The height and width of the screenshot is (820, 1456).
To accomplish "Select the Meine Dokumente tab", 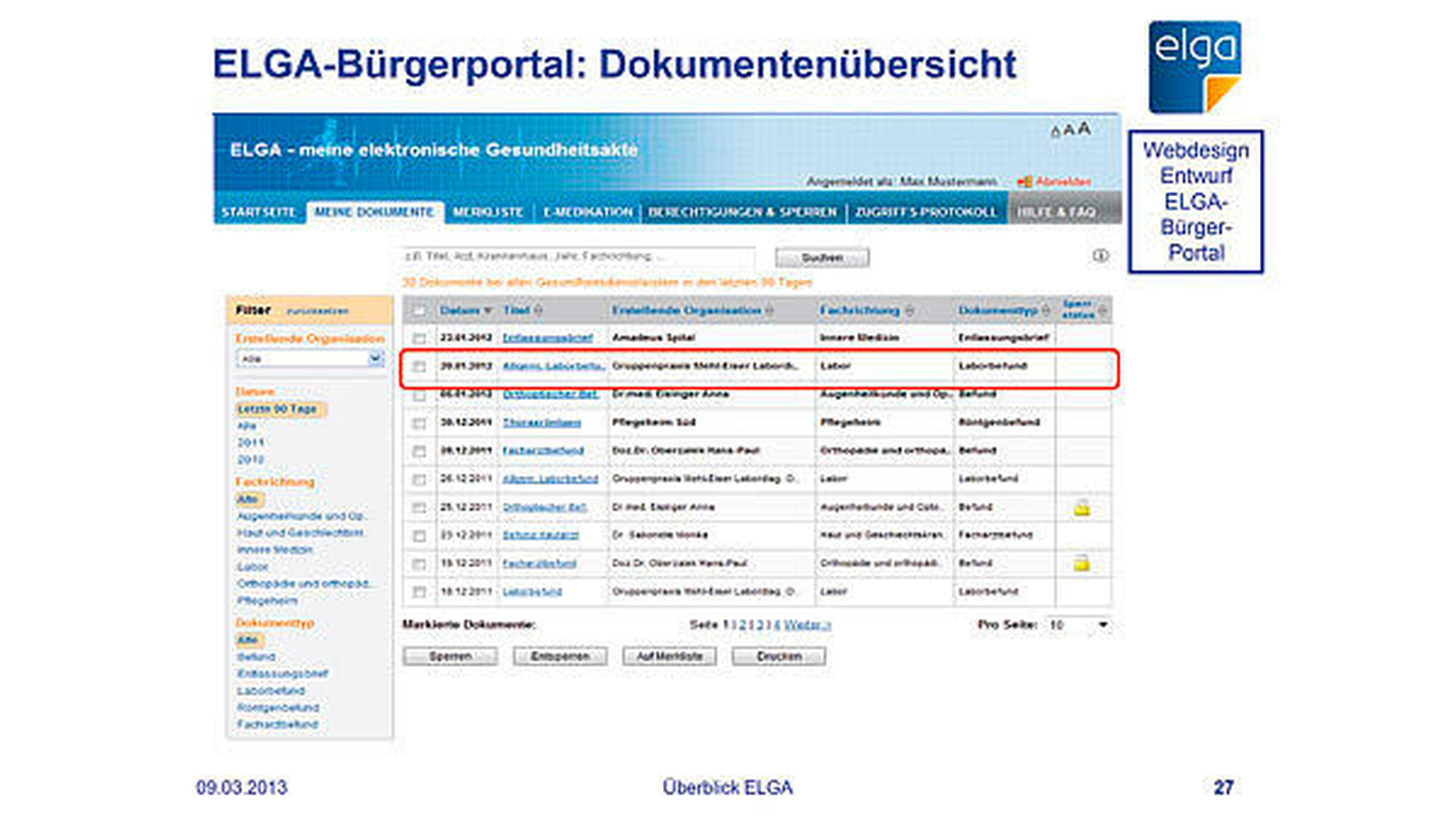I will coord(374,212).
